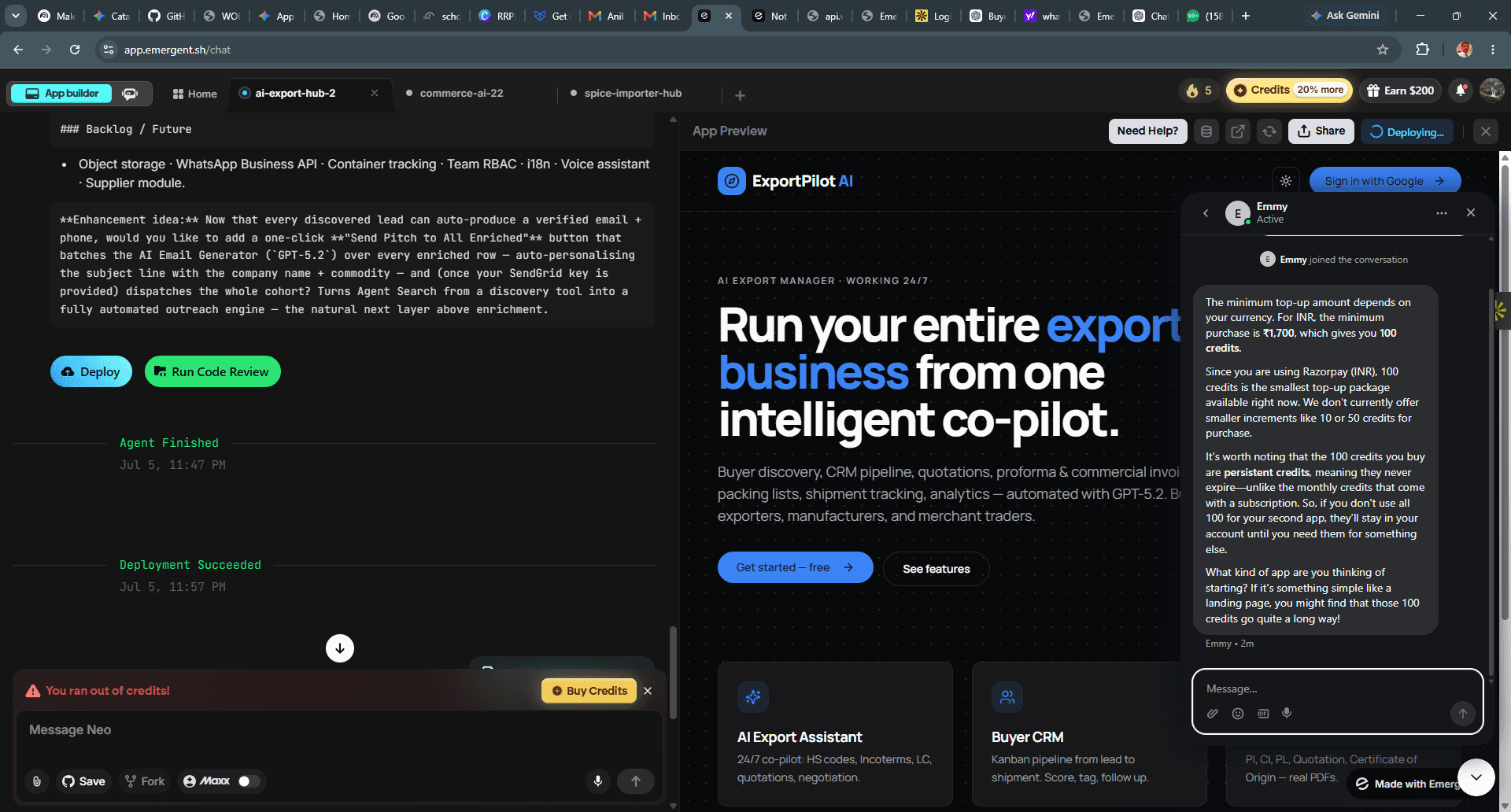1511x812 pixels.
Task: Open the database icon in App Preview
Action: (1206, 131)
